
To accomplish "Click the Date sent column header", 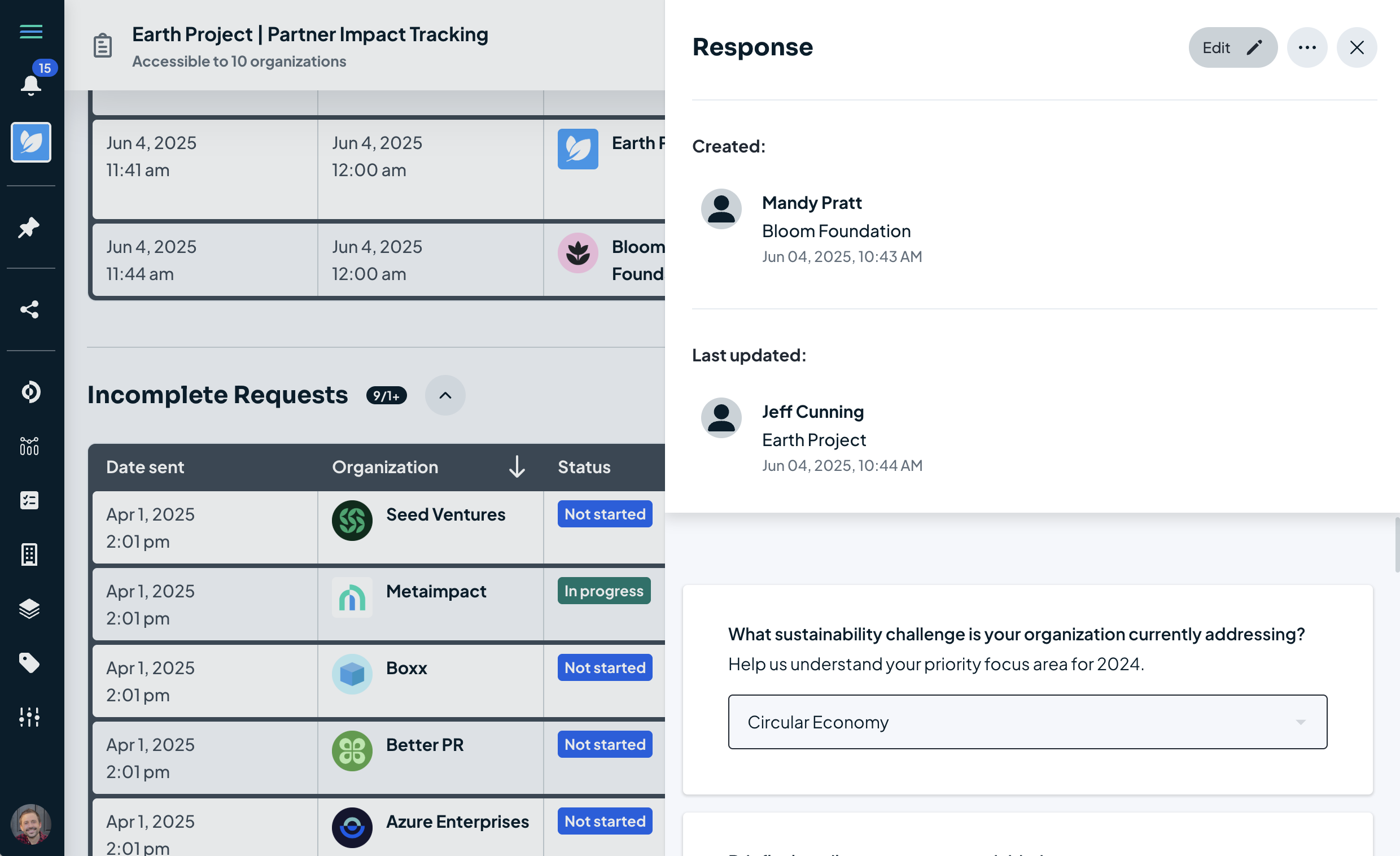I will [146, 467].
